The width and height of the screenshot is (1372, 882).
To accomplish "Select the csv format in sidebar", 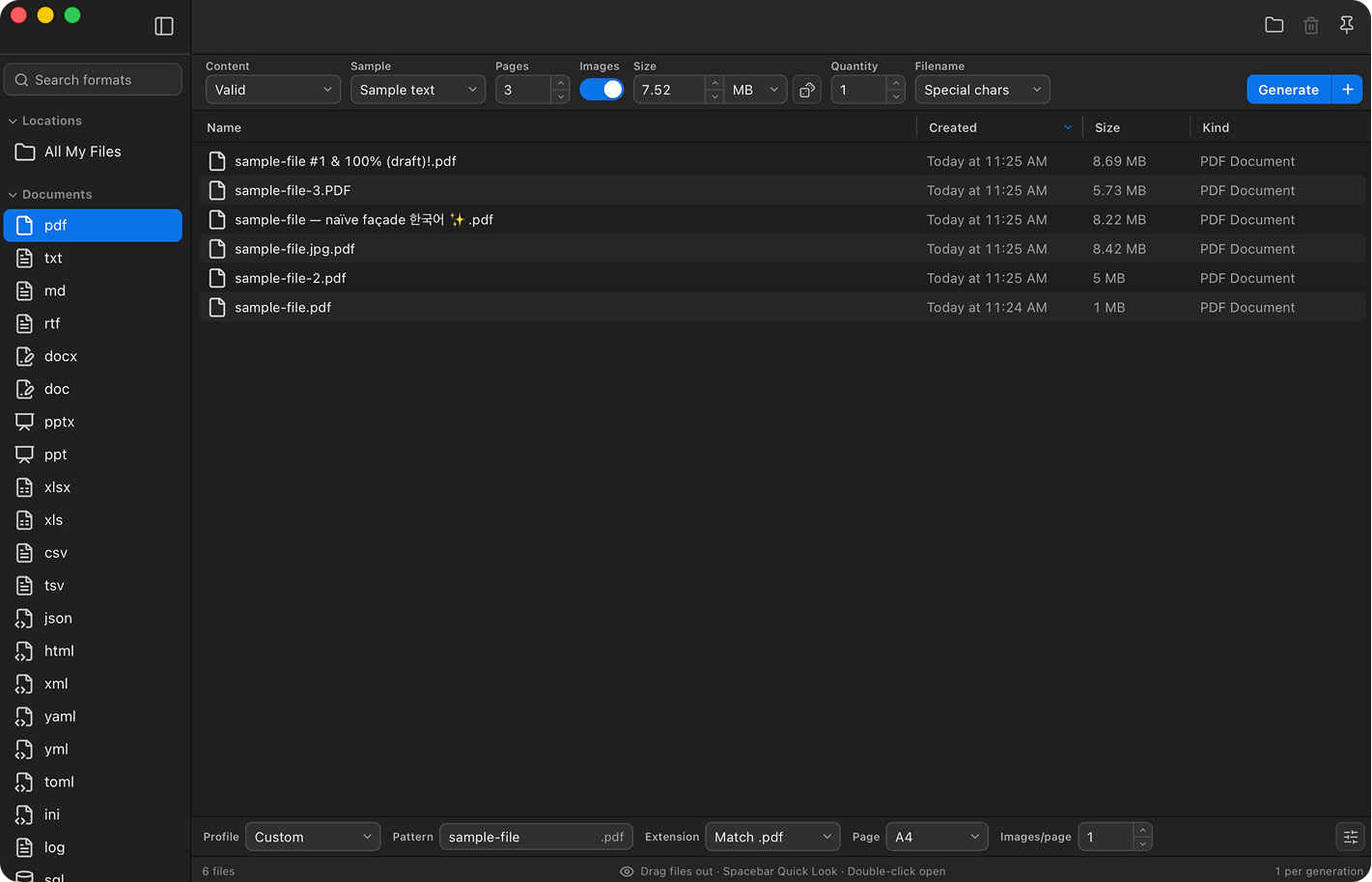I will [93, 553].
